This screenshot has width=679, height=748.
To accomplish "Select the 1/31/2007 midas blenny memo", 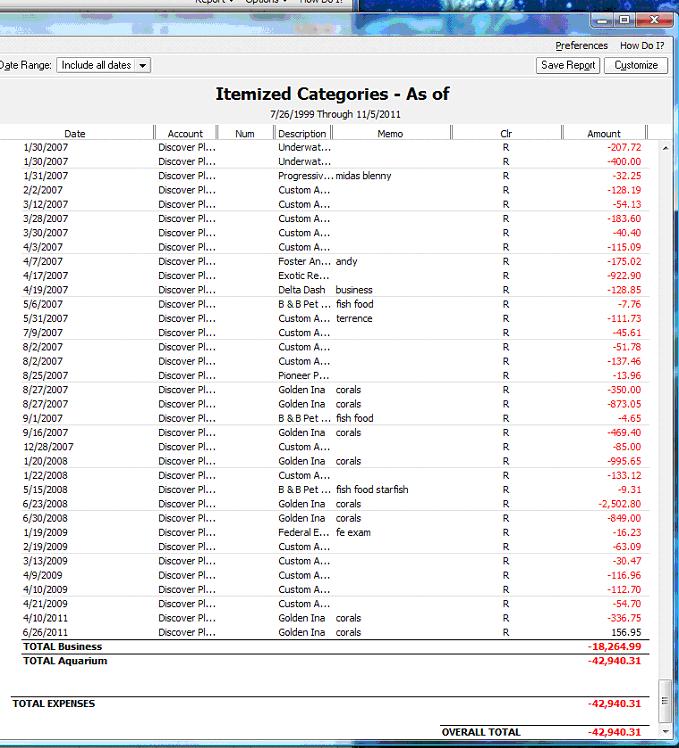I will coord(363,176).
